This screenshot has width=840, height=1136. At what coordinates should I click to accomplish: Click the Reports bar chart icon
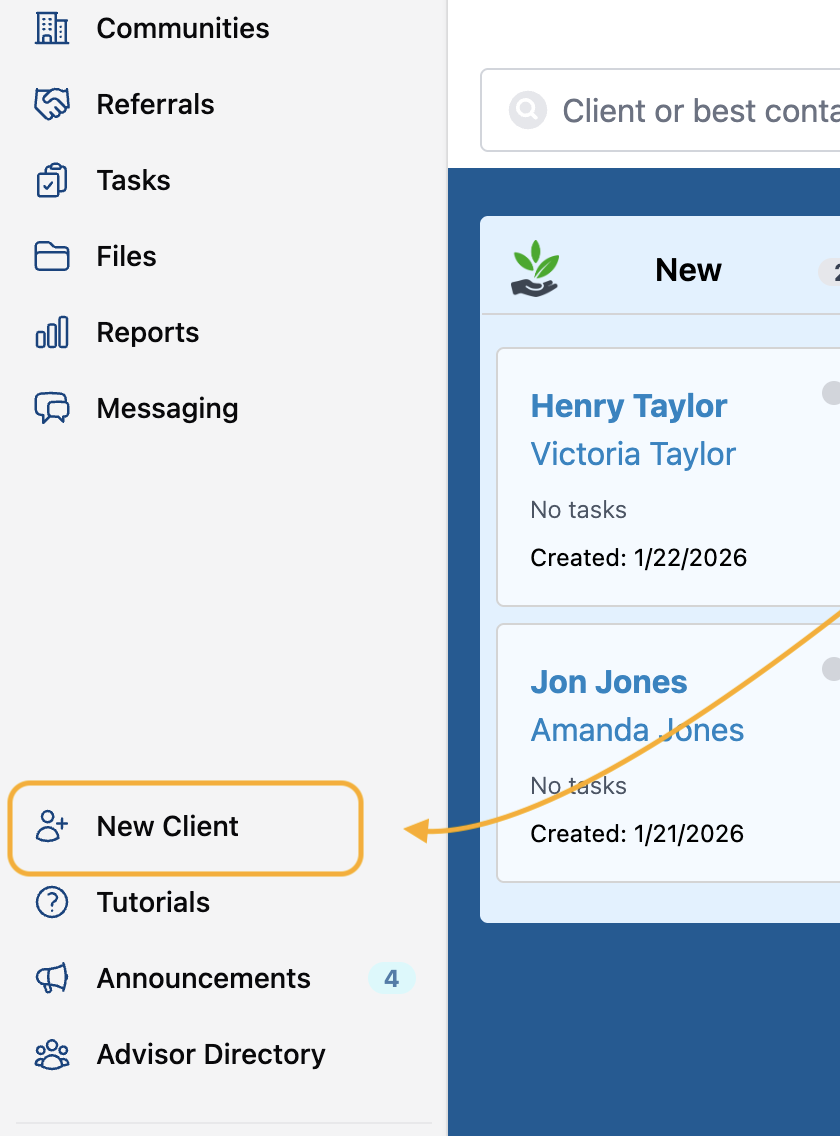pos(52,333)
